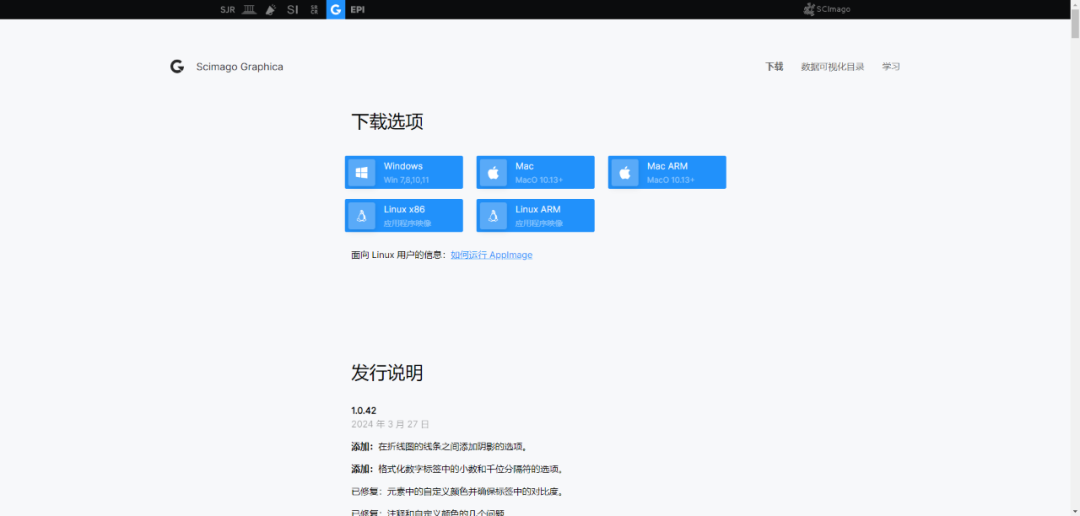Visit SCImago logo link at top right
Screen dimensions: 1080x516
coord(827,9)
